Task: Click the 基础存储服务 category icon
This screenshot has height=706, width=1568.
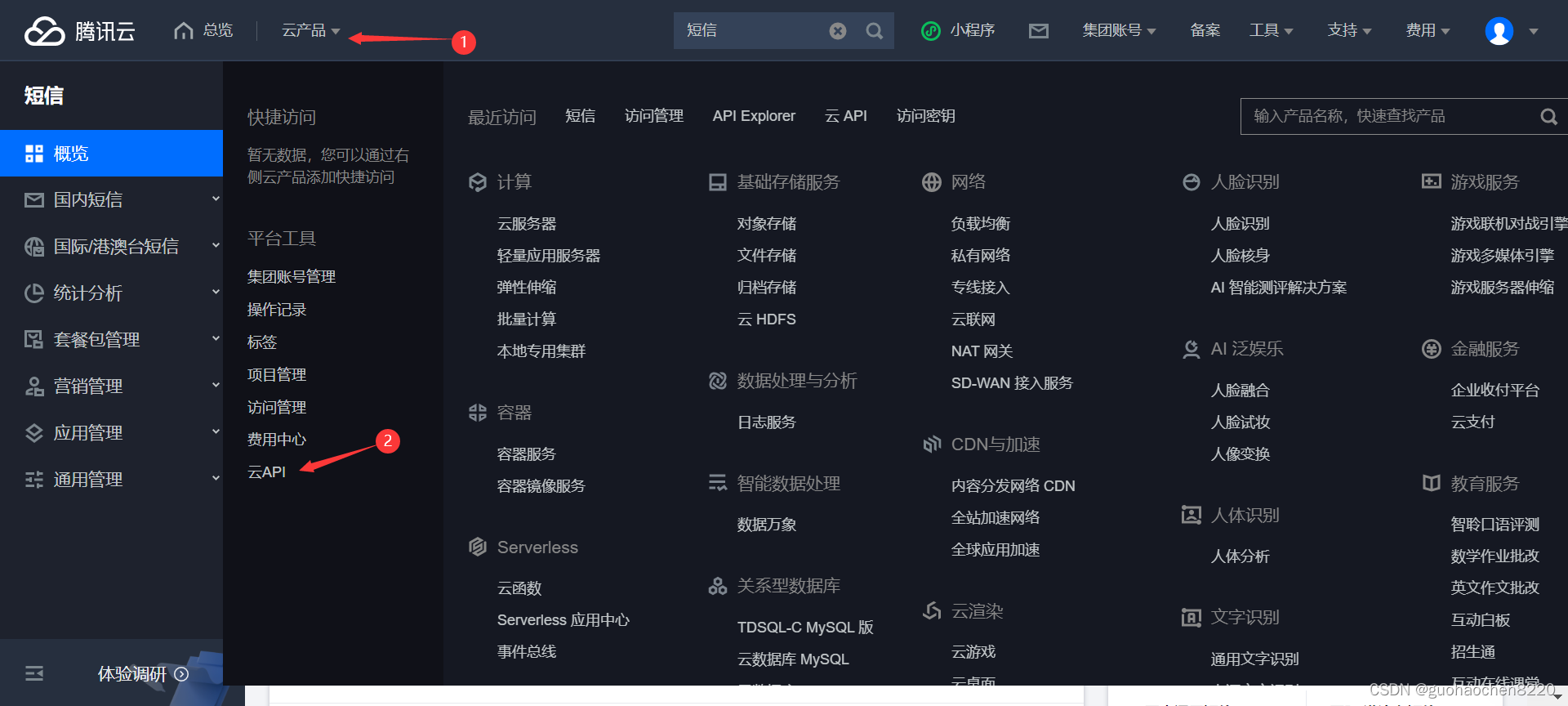Action: pyautogui.click(x=718, y=182)
